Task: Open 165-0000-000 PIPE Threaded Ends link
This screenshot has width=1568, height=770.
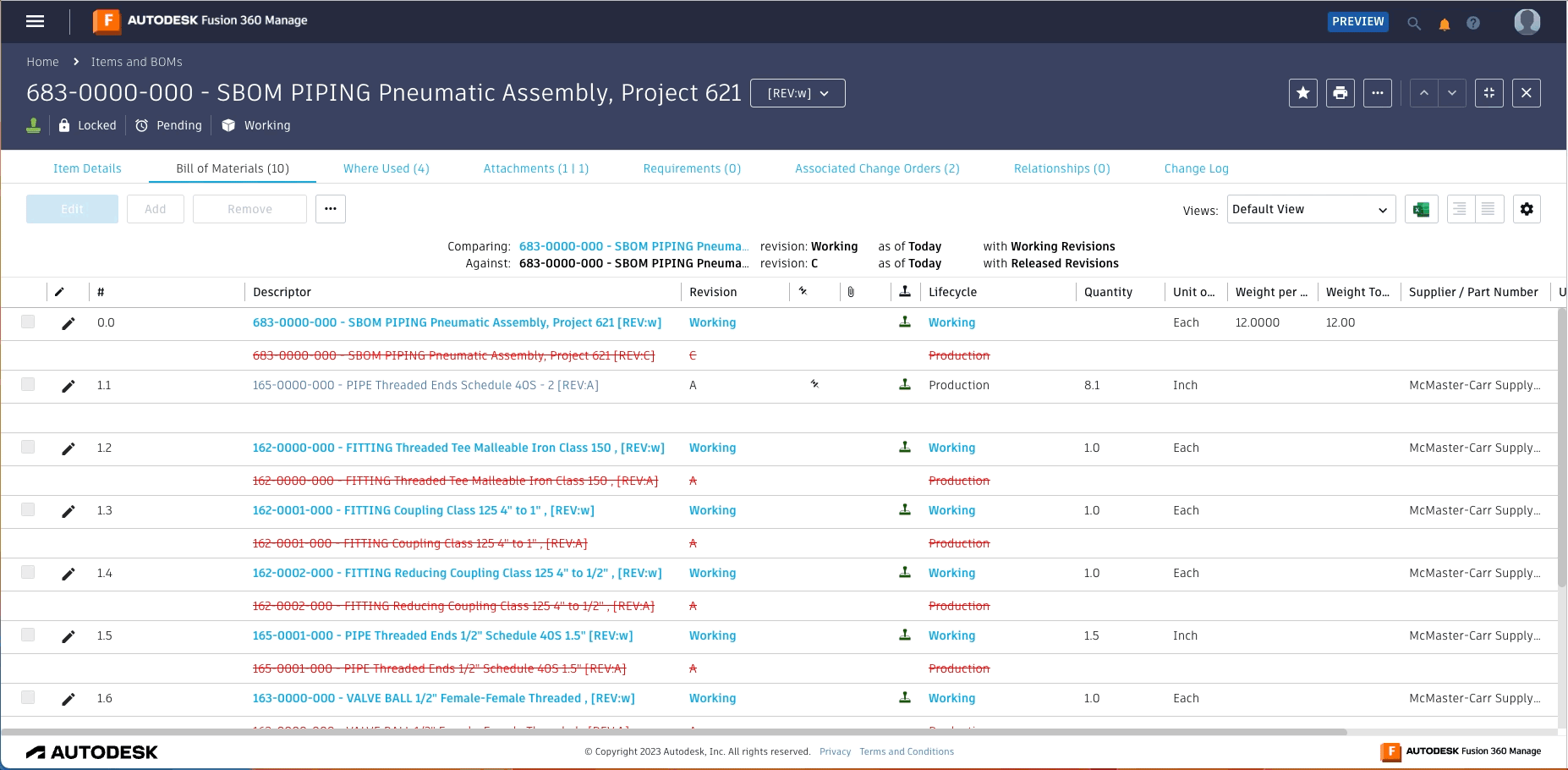Action: [425, 385]
